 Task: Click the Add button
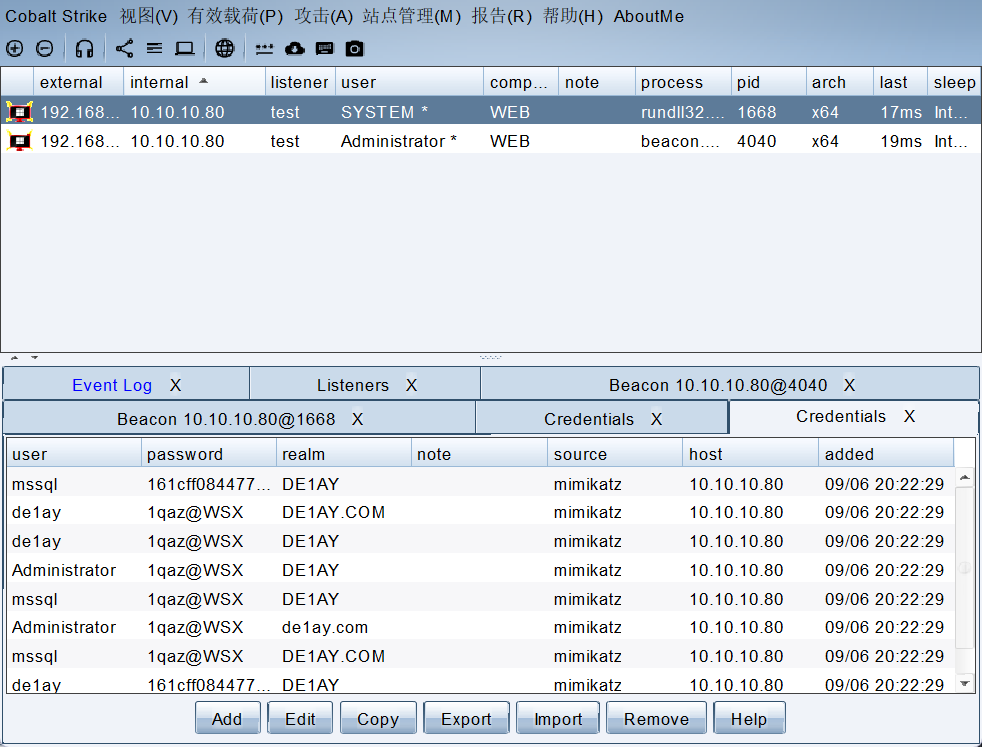(x=227, y=718)
